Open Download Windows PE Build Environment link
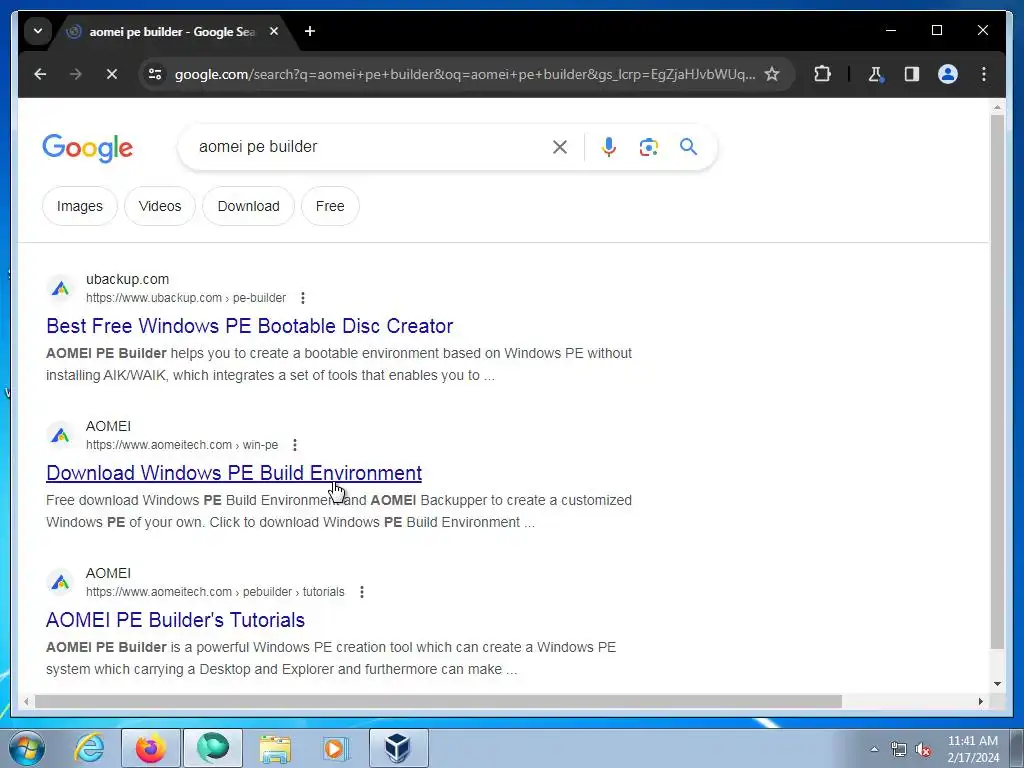 (x=234, y=473)
